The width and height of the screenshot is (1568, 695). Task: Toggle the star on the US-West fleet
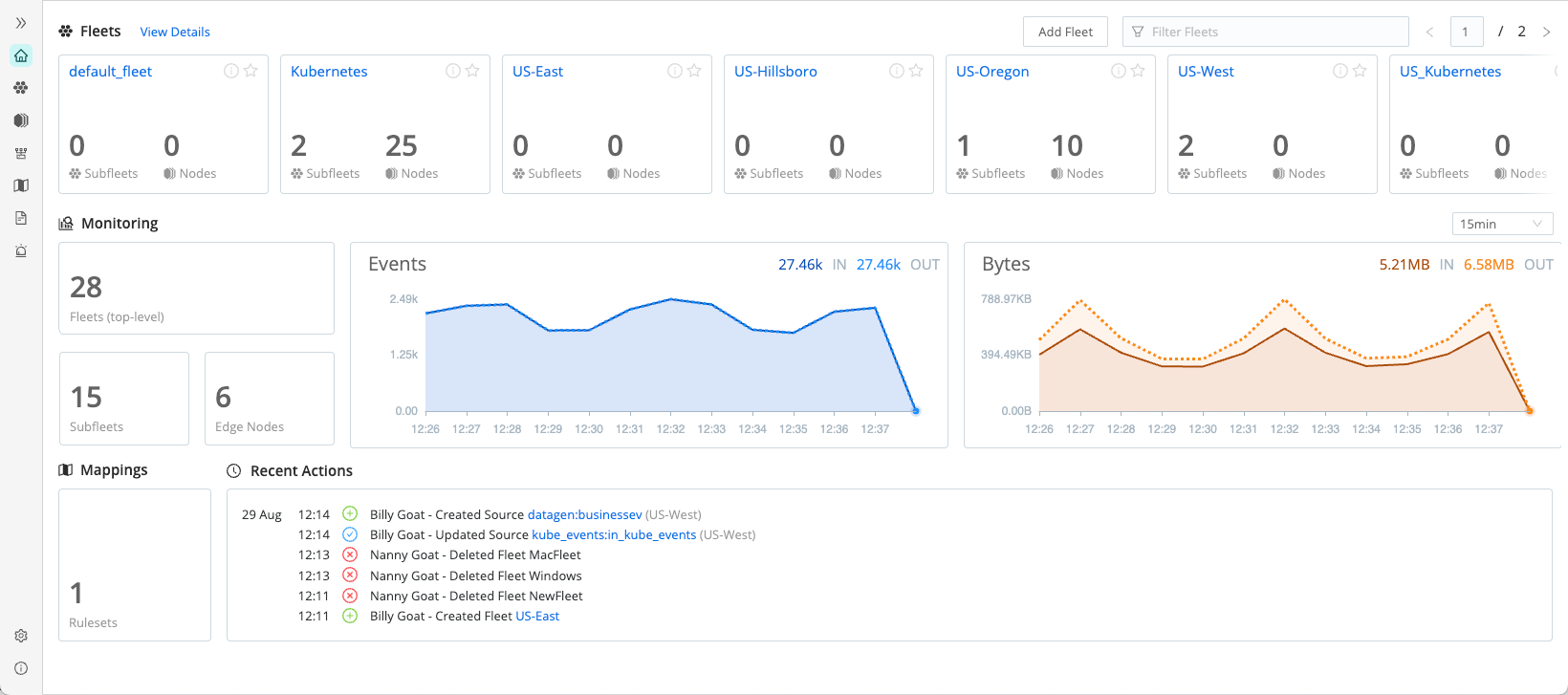pos(1360,71)
